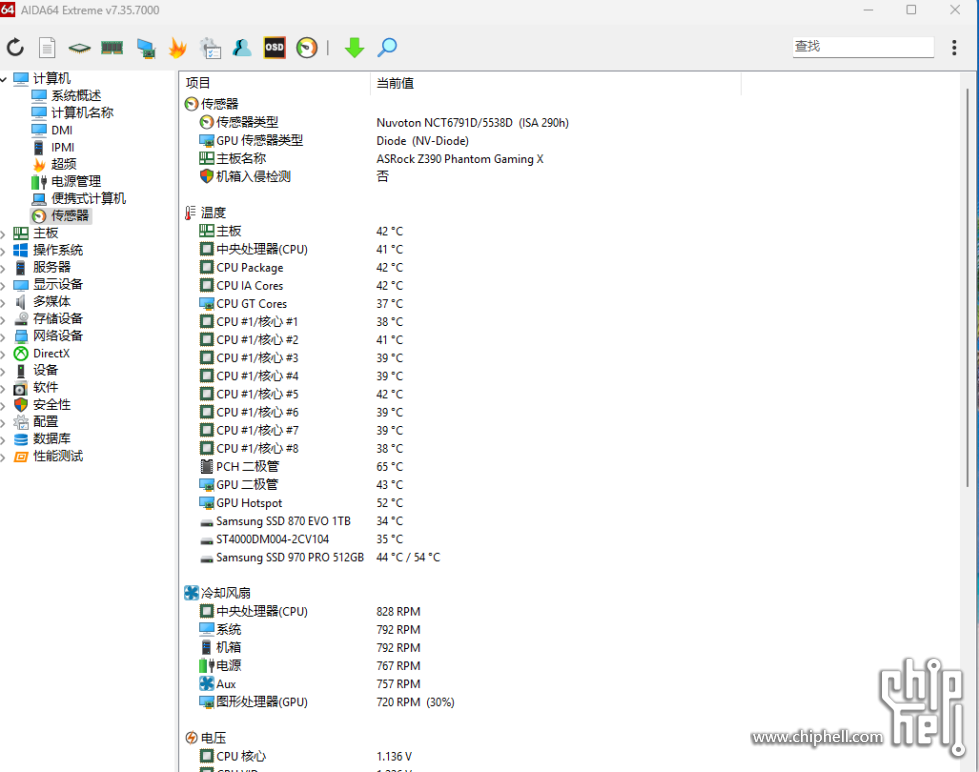Viewport: 979px width, 772px height.
Task: Expand the 网络设备 tree node
Action: (x=3, y=337)
